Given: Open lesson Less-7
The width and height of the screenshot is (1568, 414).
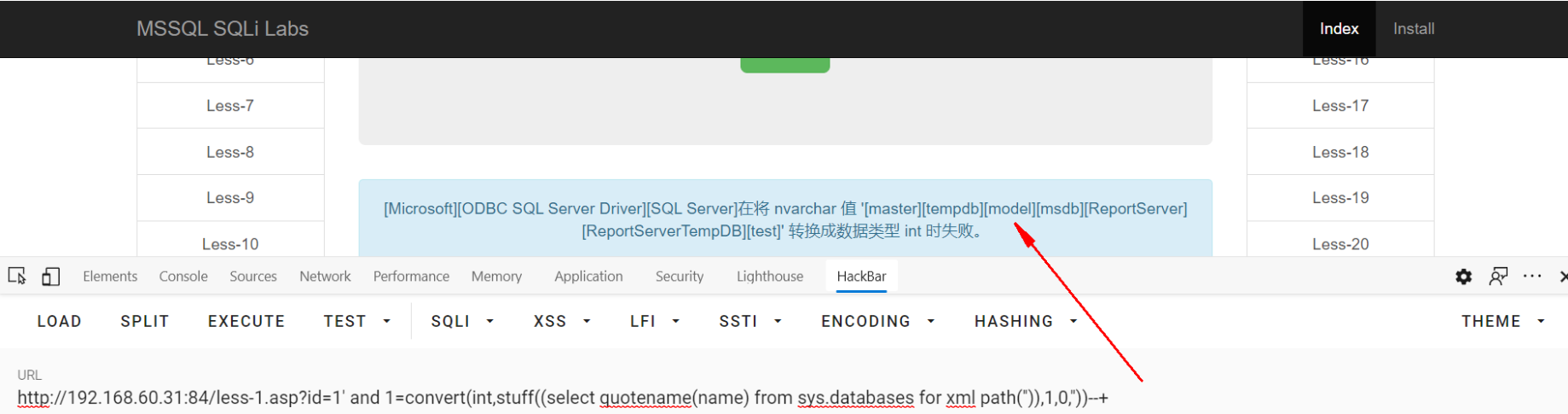Looking at the screenshot, I should pos(230,106).
